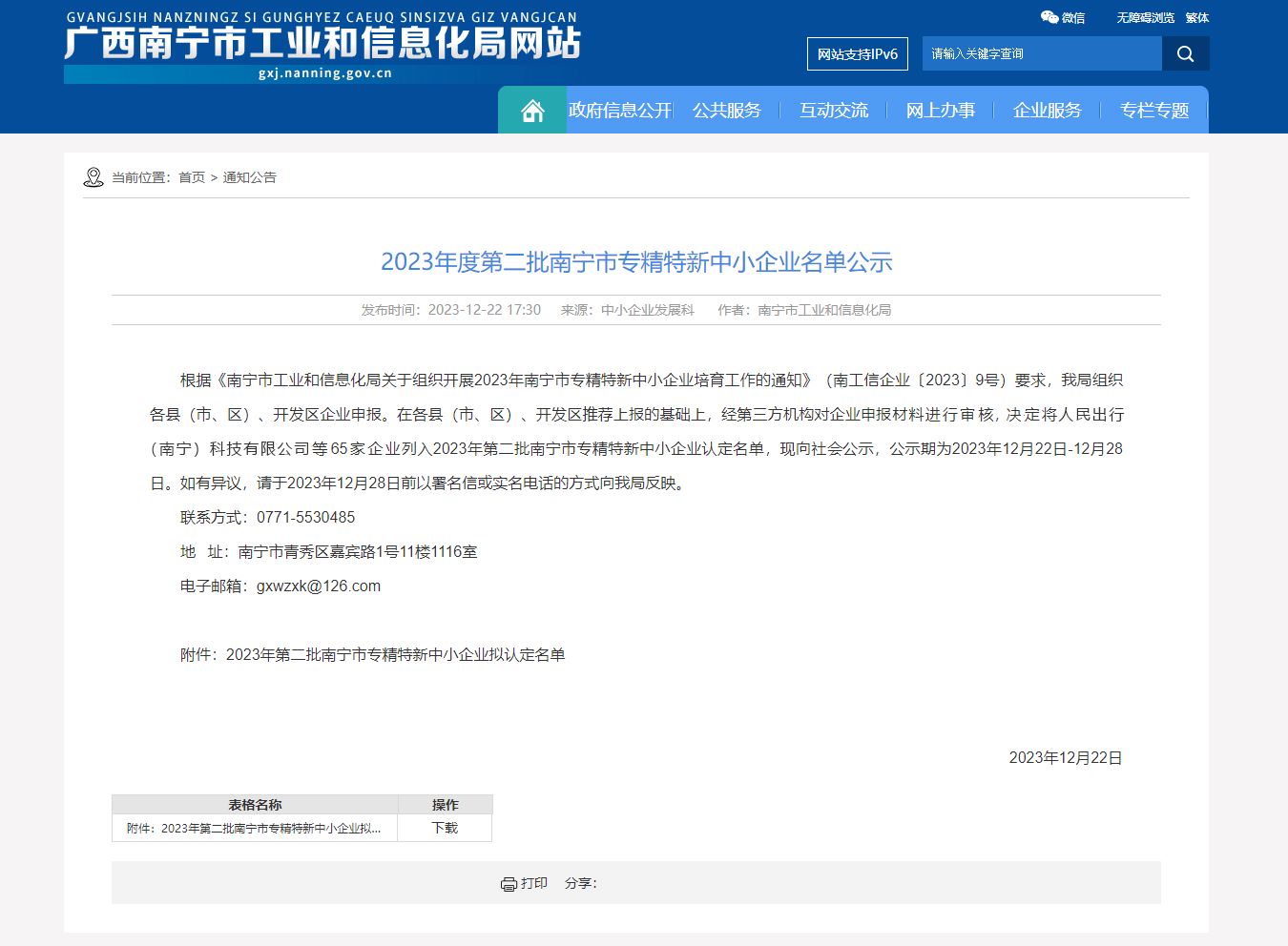Enable 无障碍浏览 accessibility mode
The width and height of the screenshot is (1288, 946).
click(1145, 17)
